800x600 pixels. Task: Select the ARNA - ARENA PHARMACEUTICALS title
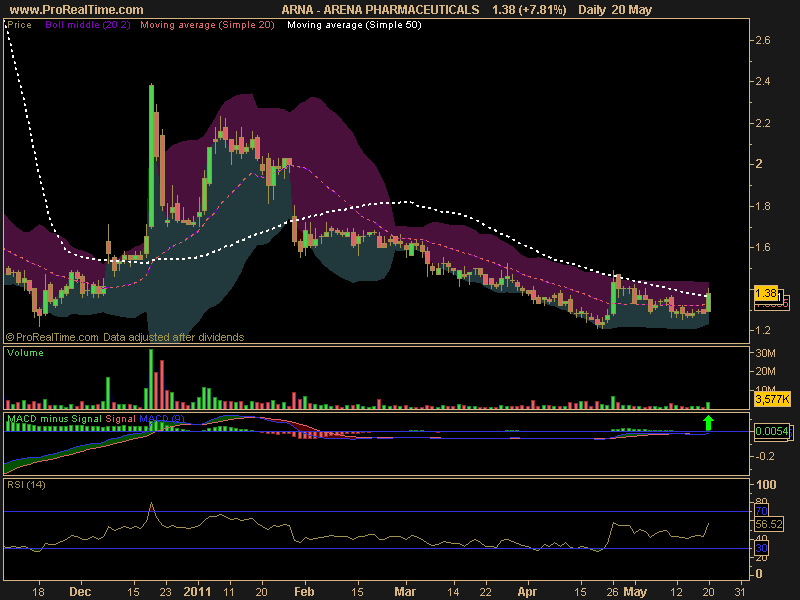[x=380, y=9]
